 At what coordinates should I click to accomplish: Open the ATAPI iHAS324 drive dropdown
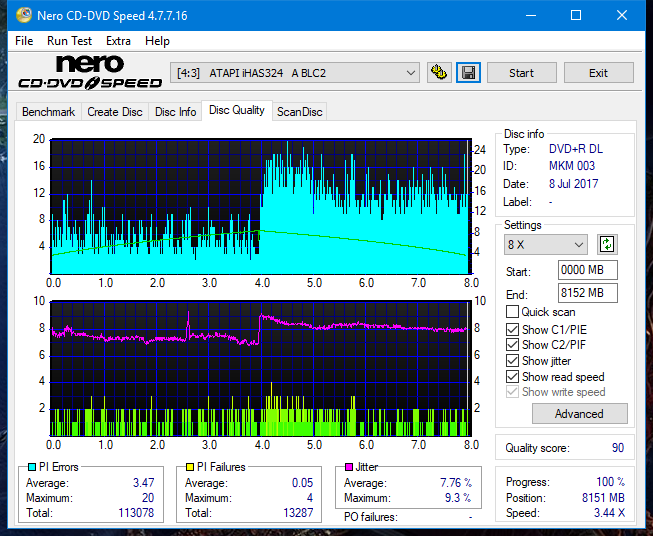tap(295, 73)
